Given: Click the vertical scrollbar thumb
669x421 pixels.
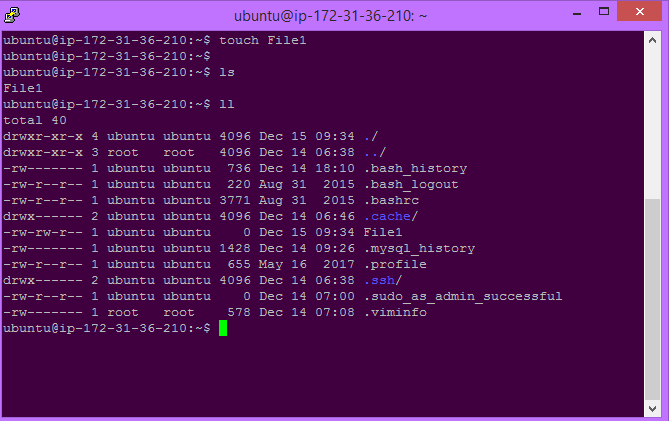Looking at the screenshot, I should pyautogui.click(x=652, y=299).
